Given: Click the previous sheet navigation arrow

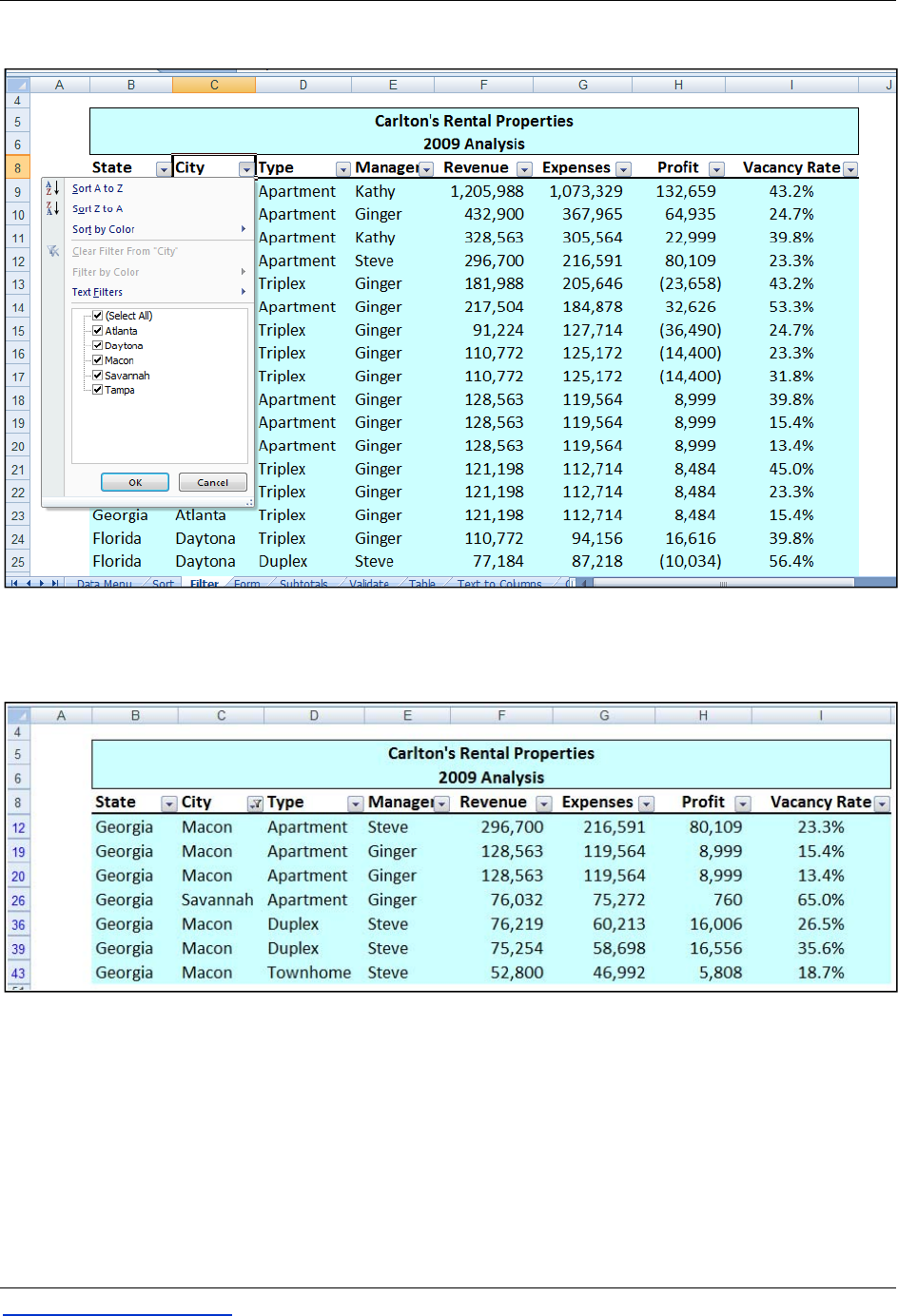Looking at the screenshot, I should click(x=29, y=583).
